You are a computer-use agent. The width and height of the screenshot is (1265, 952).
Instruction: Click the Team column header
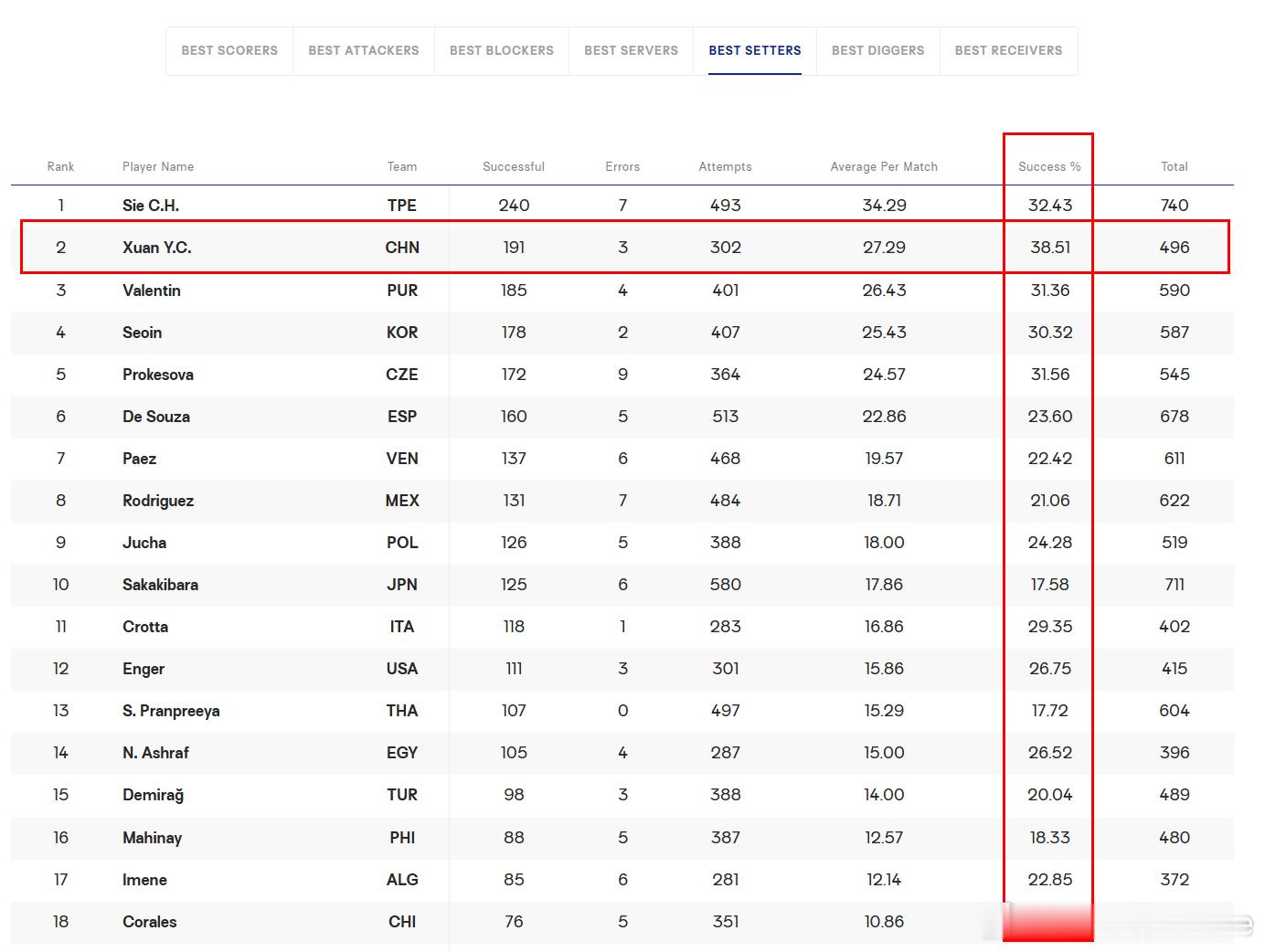tap(402, 166)
